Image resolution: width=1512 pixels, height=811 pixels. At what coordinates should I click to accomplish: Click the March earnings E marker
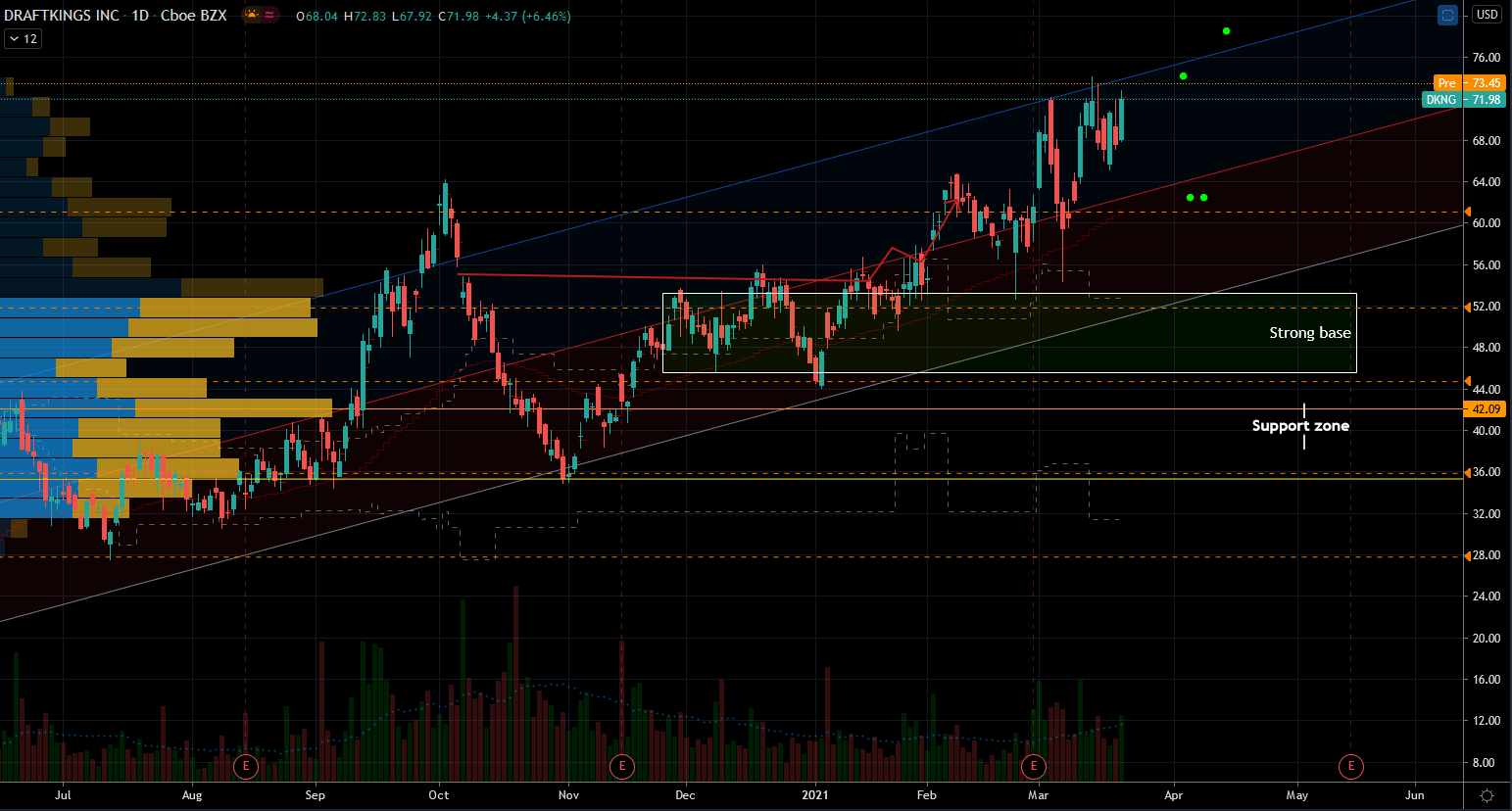pos(1034,766)
